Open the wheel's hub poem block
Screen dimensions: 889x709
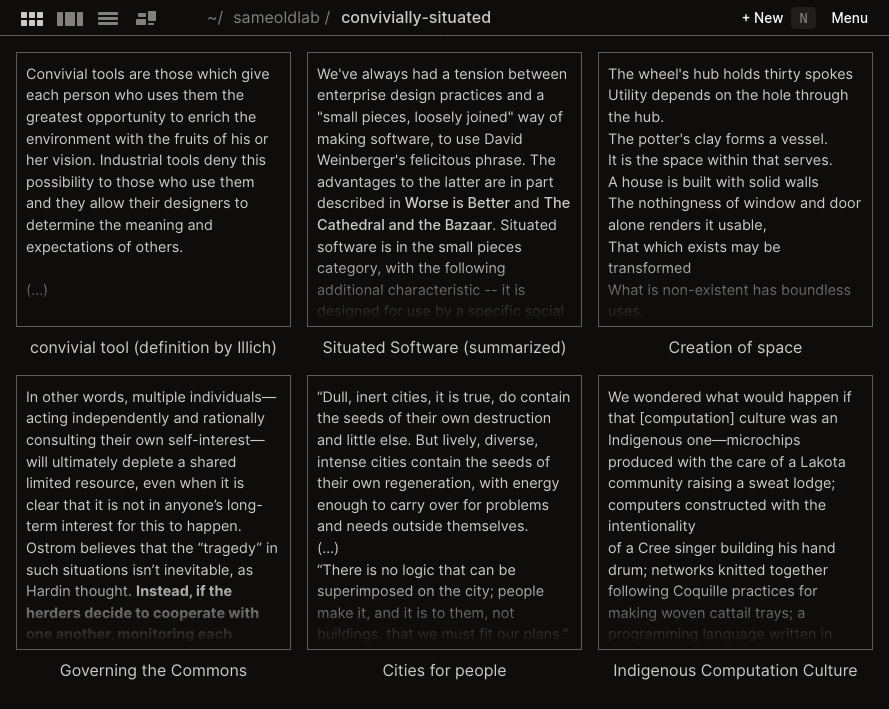(x=735, y=189)
